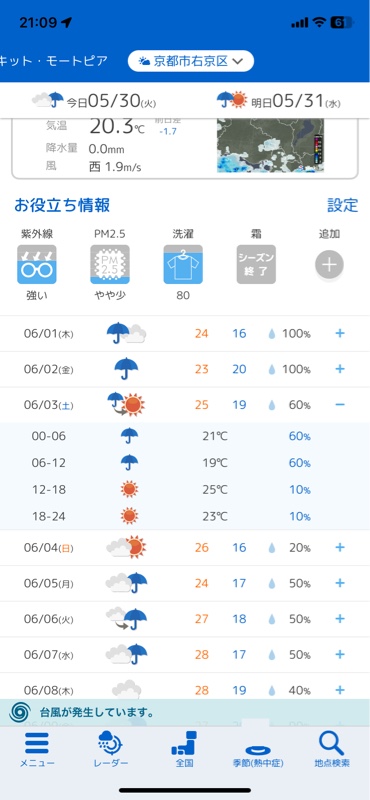Open the メニュー hamburger menu
The image size is (370, 800).
[37, 748]
